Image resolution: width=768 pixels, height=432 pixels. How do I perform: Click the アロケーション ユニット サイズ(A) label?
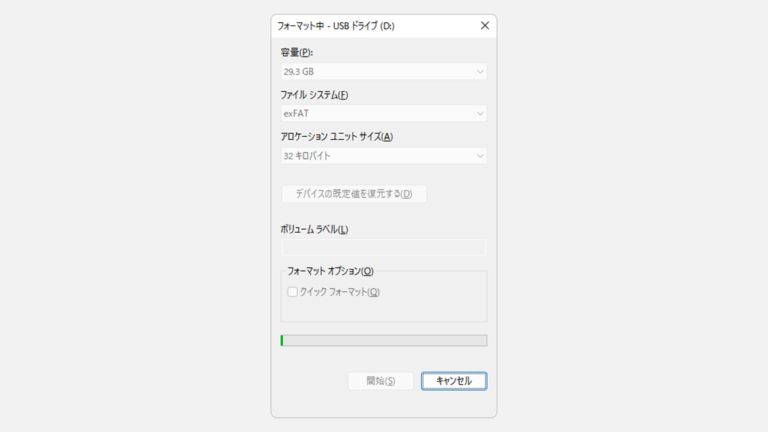pos(337,137)
